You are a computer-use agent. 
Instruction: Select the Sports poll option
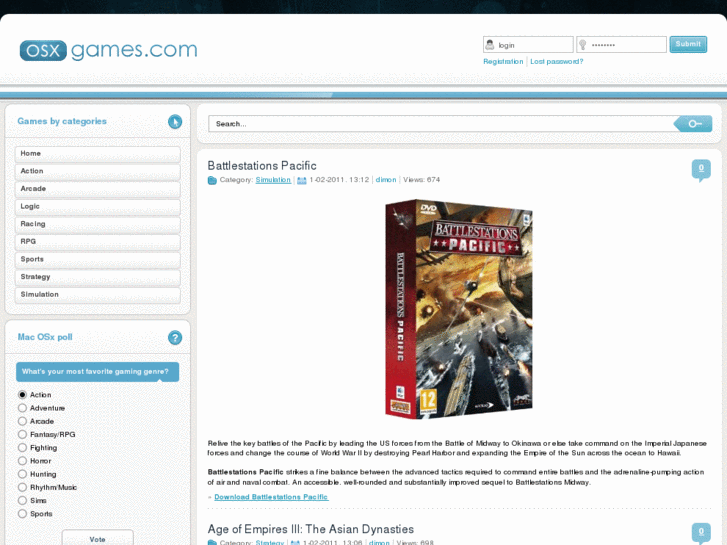[x=22, y=514]
